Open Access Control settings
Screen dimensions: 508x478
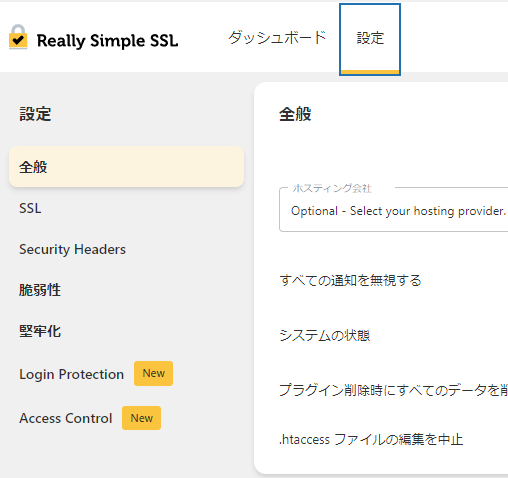[66, 418]
